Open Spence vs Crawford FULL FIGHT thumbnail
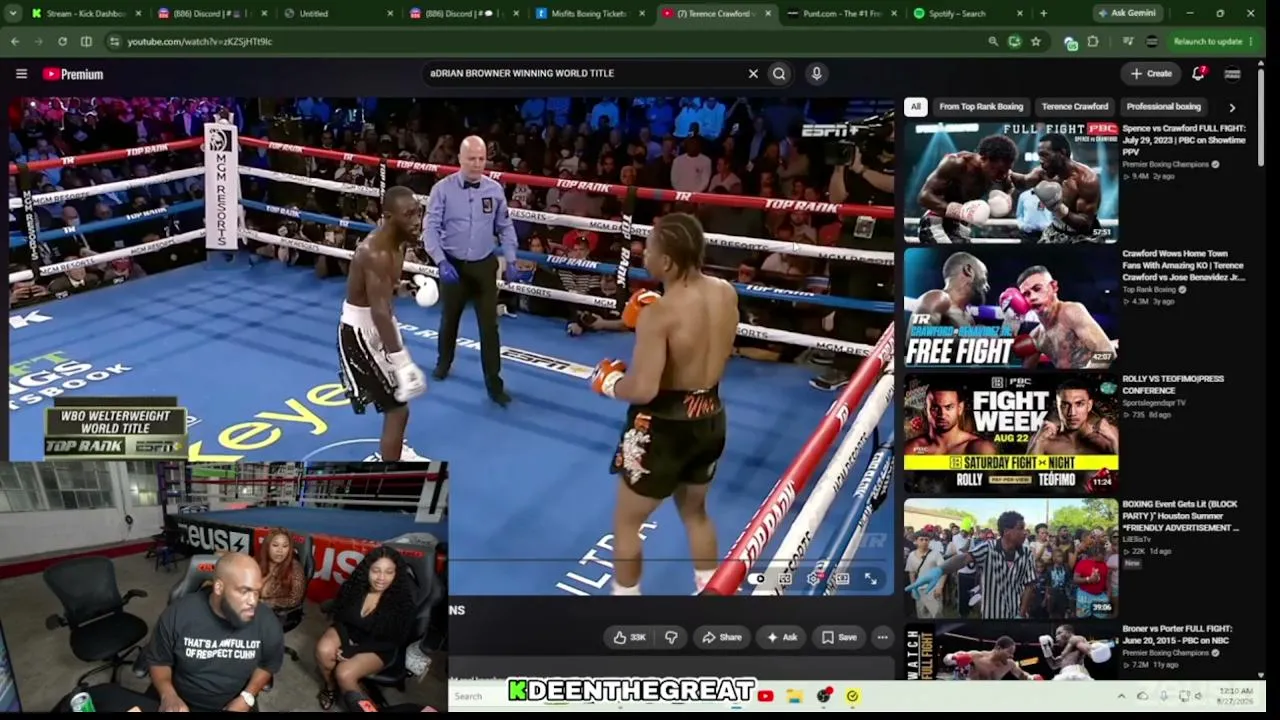Image resolution: width=1280 pixels, height=720 pixels. [x=1011, y=182]
